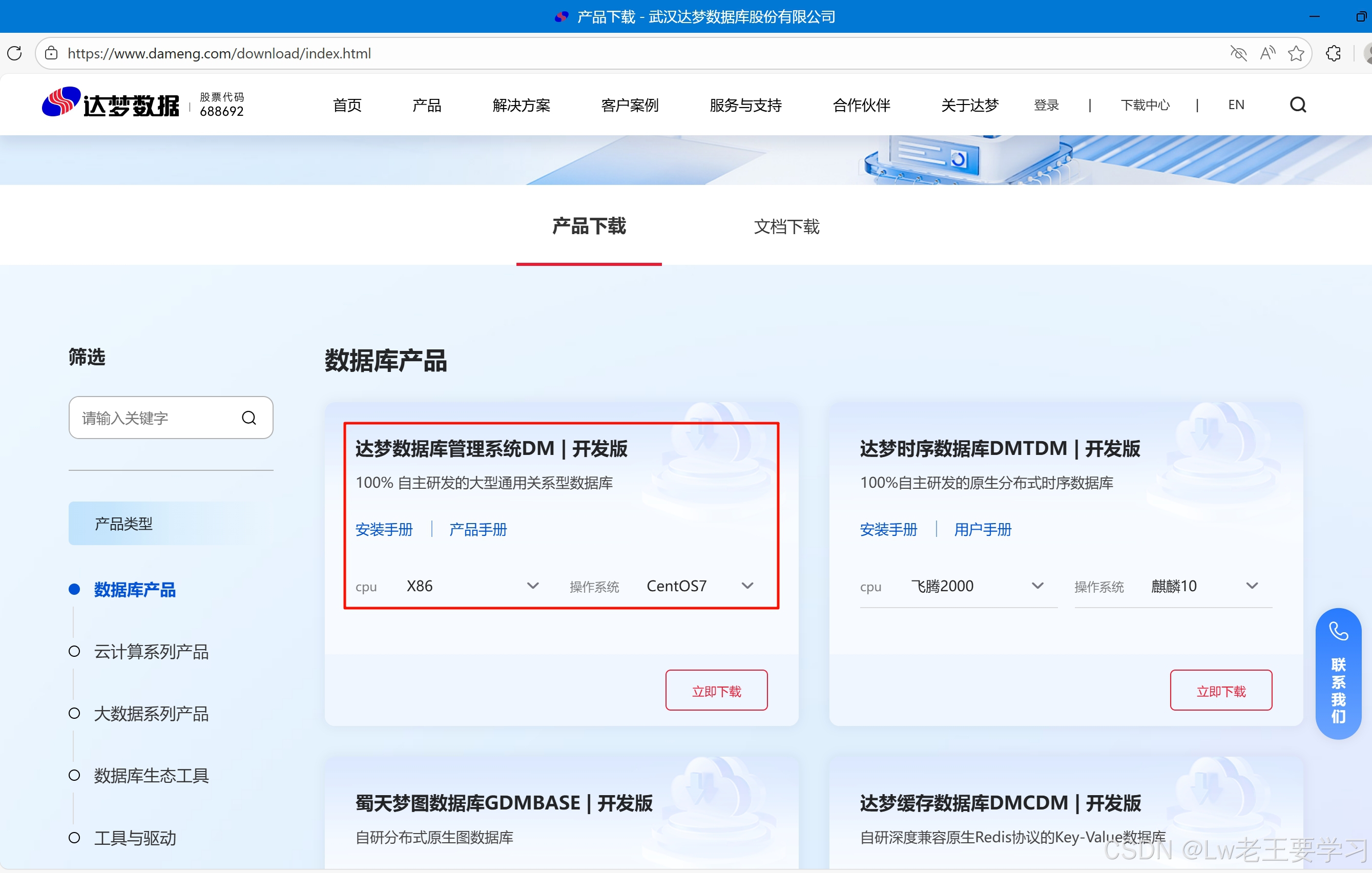Click 立即下载 for DM database

click(716, 691)
